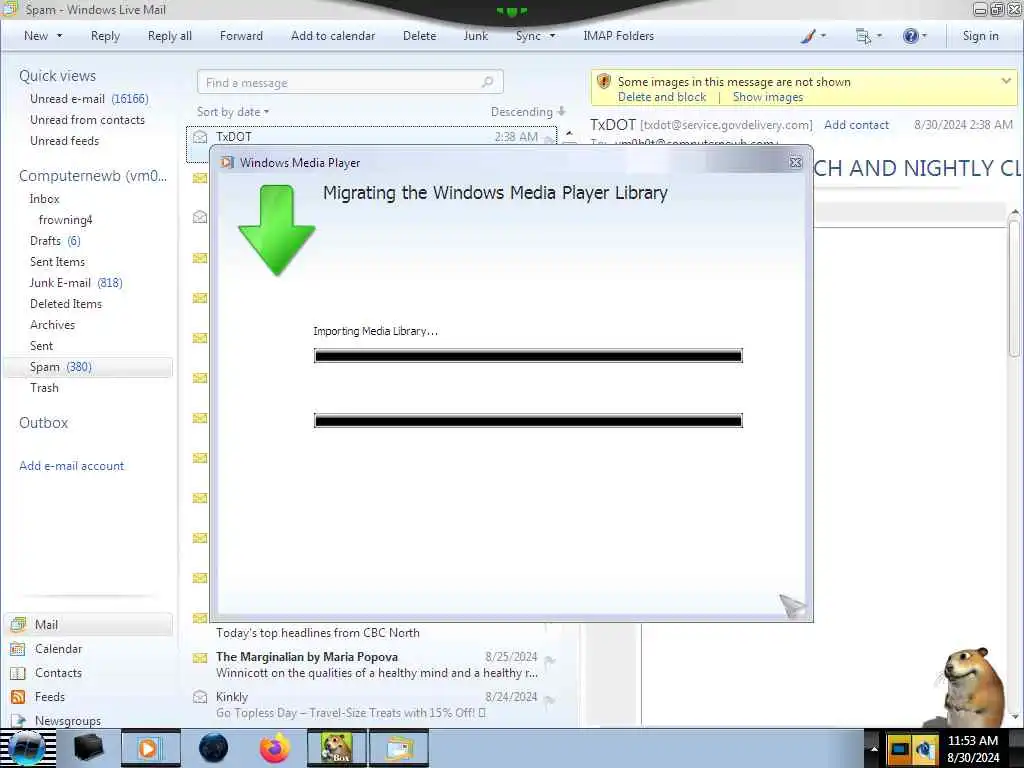Click Add e-mail account link

(x=71, y=466)
